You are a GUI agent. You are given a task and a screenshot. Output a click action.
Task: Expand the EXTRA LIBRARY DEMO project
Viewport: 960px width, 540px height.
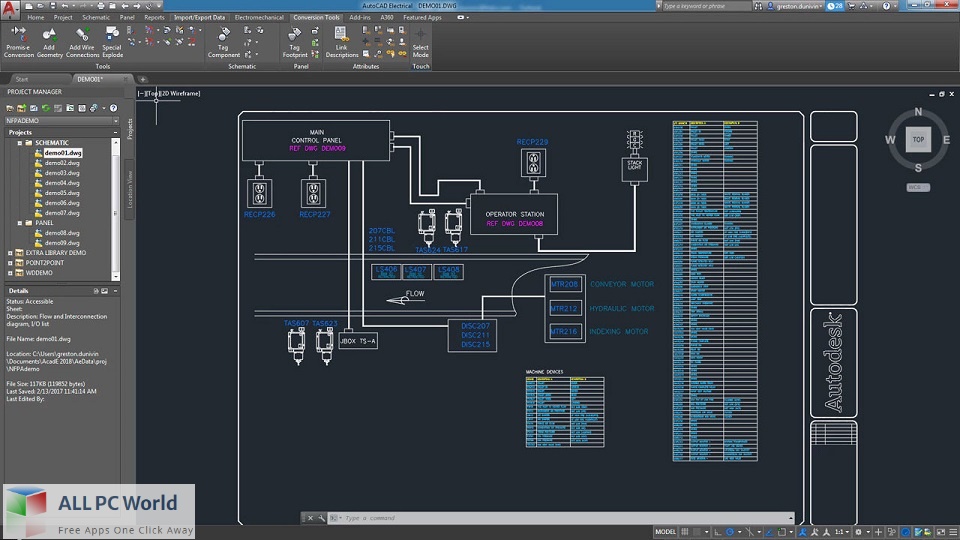click(10, 253)
